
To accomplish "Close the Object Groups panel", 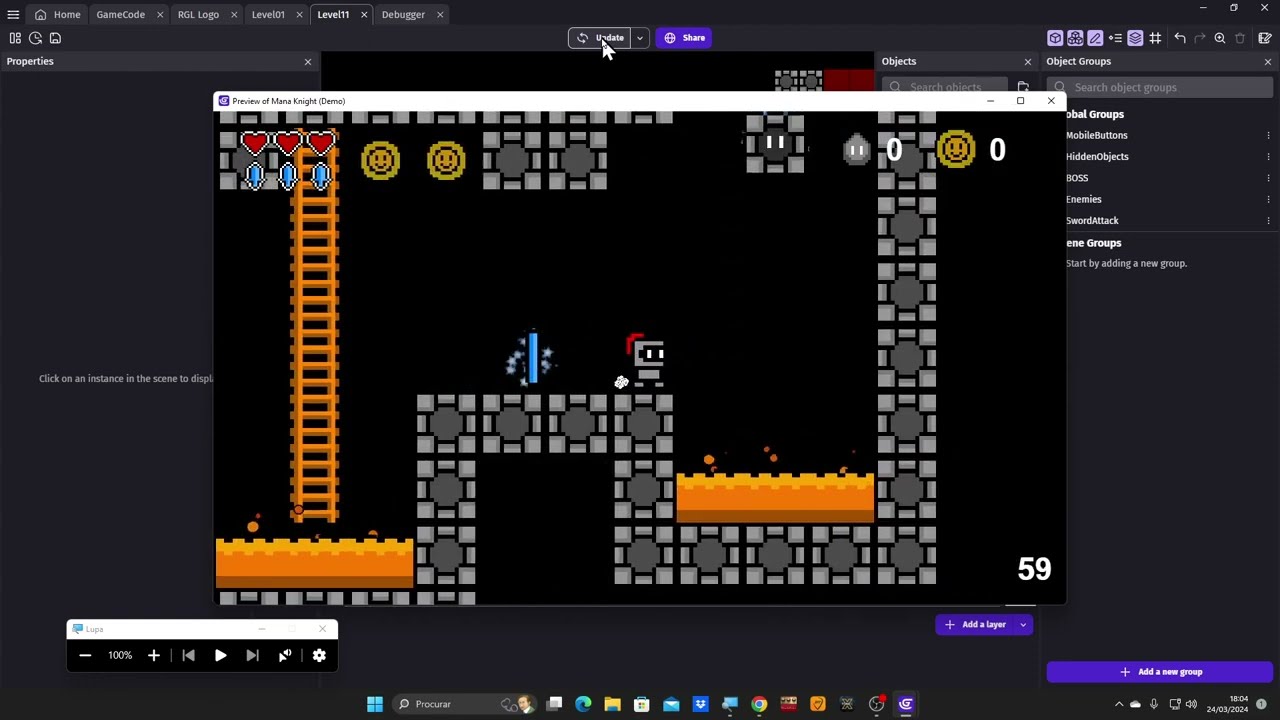I will click(1268, 61).
